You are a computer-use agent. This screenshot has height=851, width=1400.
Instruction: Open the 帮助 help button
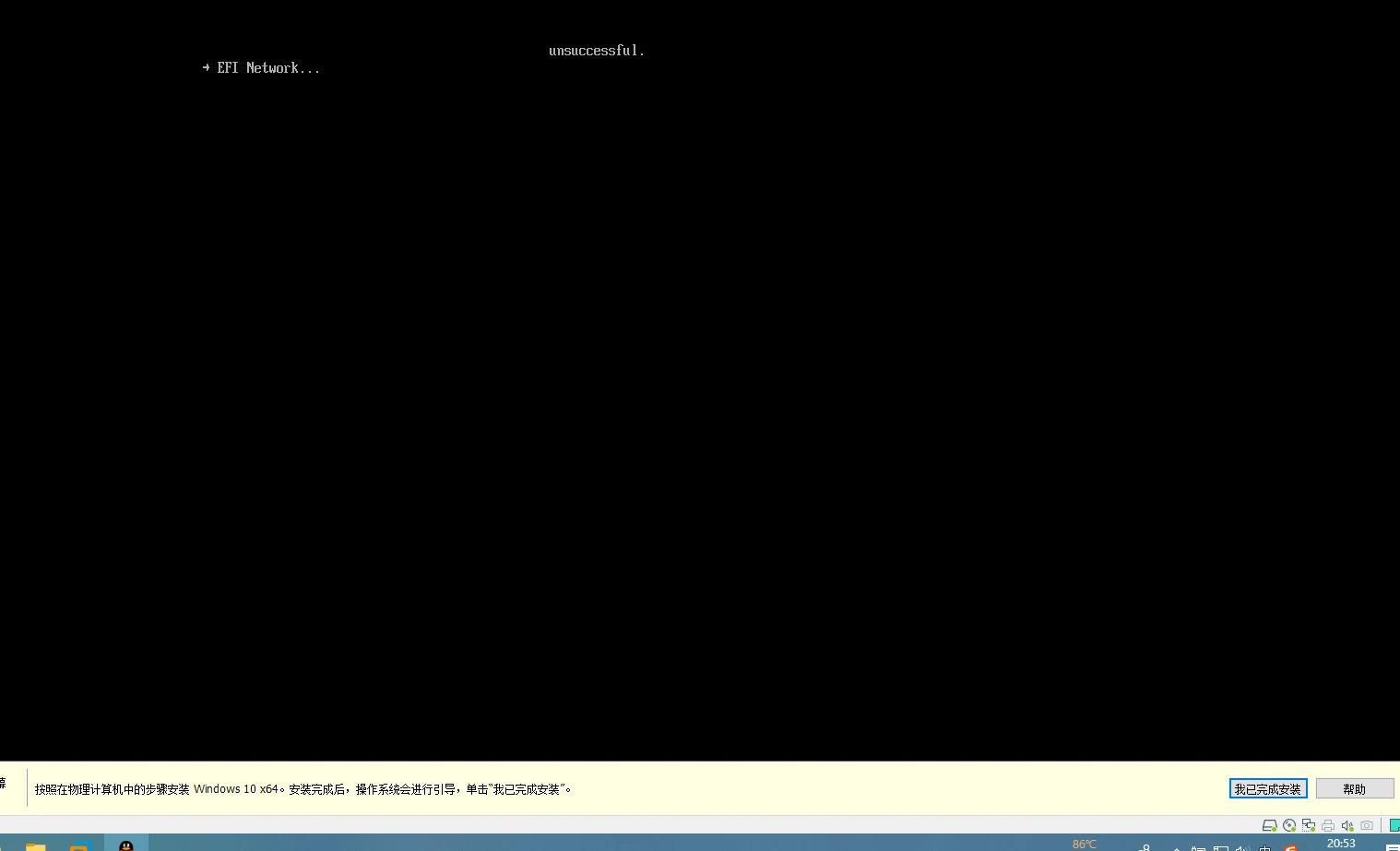pos(1355,788)
